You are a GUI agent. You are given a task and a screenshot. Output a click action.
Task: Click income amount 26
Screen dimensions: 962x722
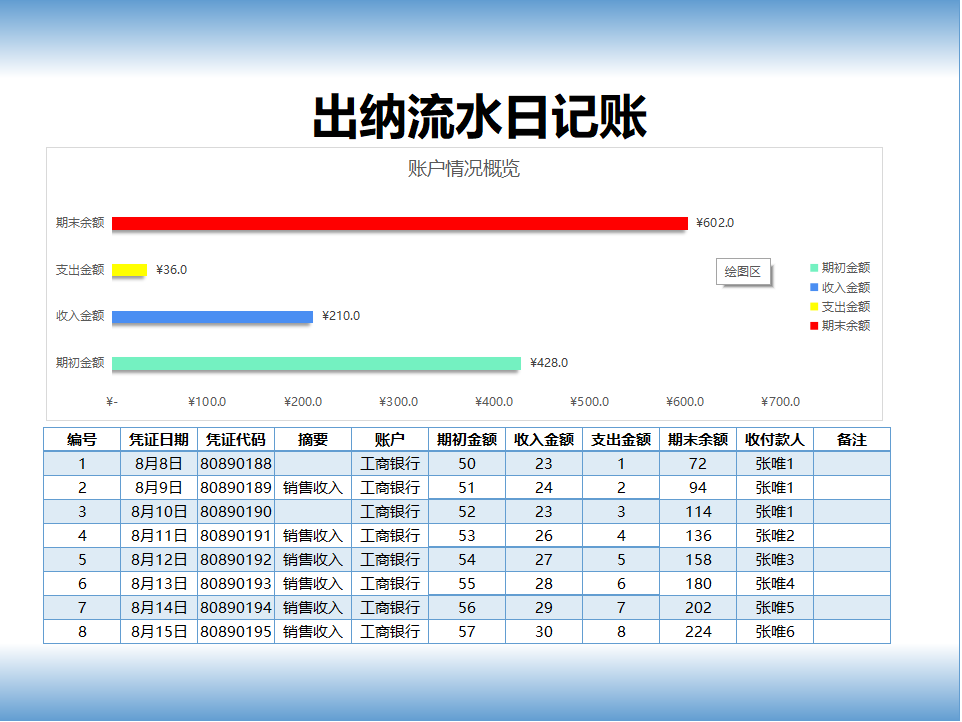pyautogui.click(x=544, y=536)
